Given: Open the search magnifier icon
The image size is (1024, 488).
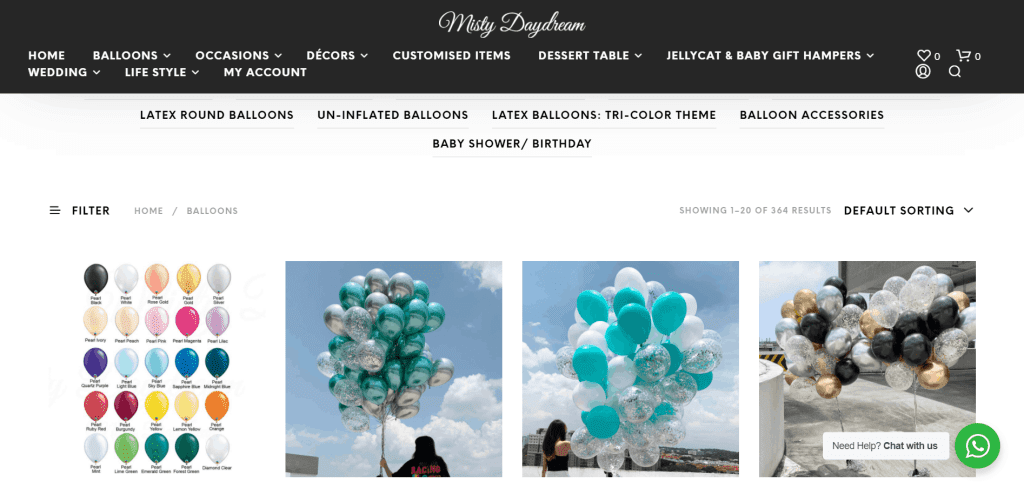Looking at the screenshot, I should click(955, 71).
